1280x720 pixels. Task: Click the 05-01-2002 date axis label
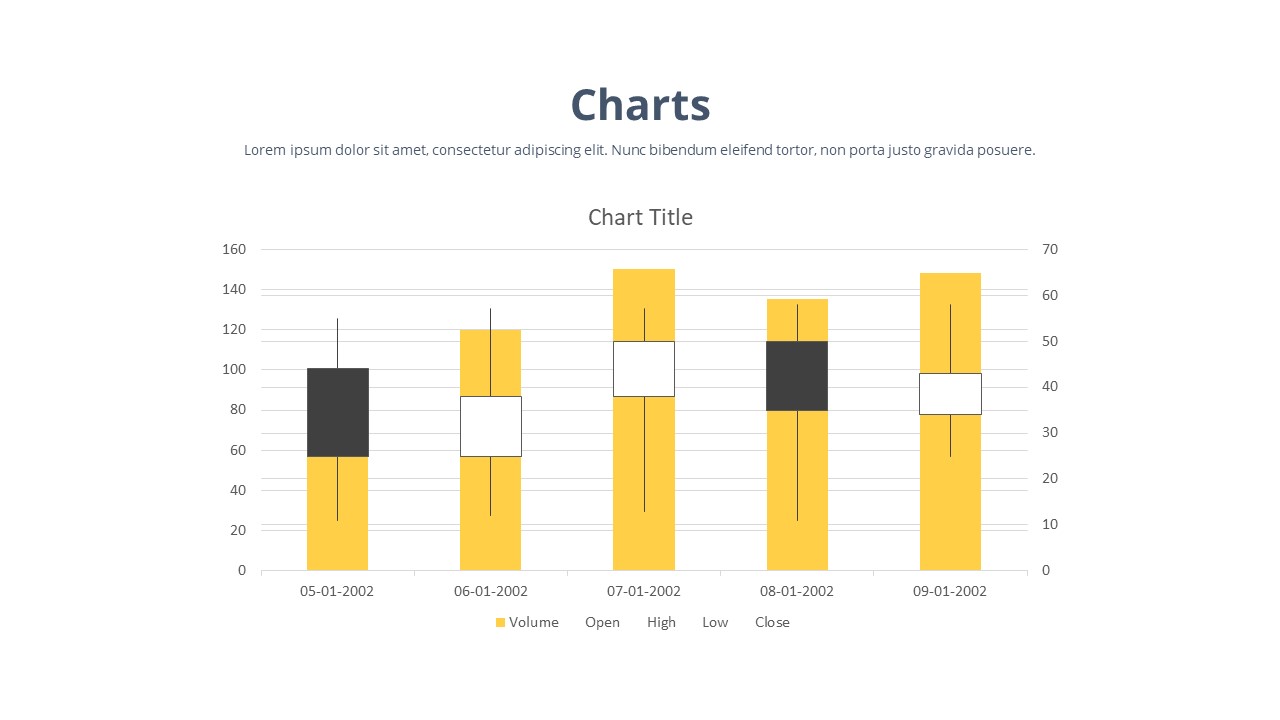(337, 591)
